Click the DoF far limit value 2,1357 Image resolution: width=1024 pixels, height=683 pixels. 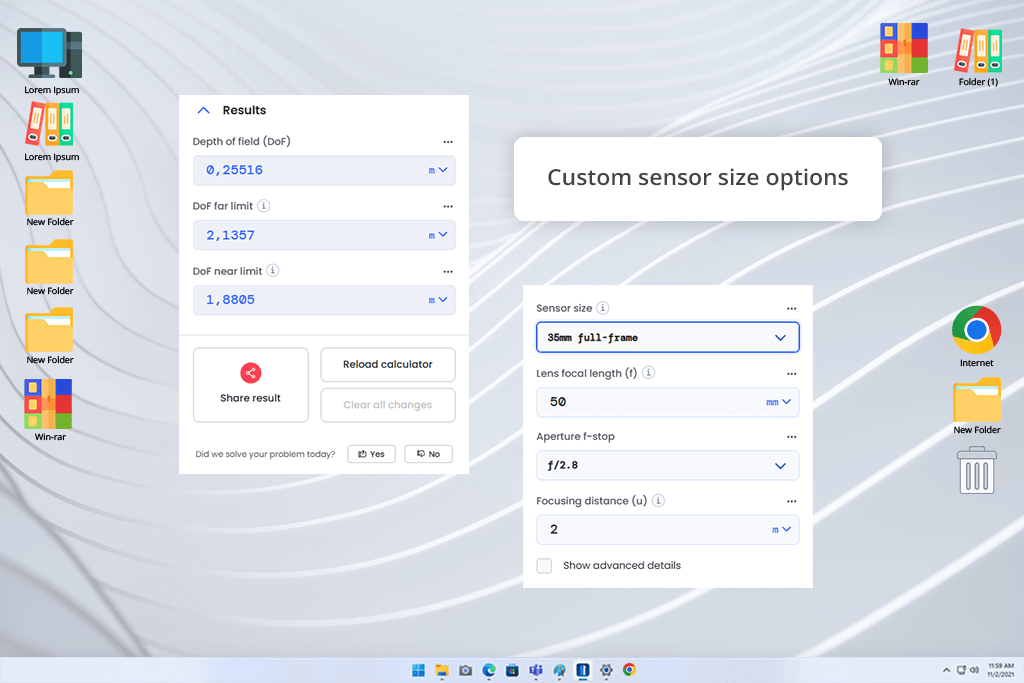coord(231,235)
